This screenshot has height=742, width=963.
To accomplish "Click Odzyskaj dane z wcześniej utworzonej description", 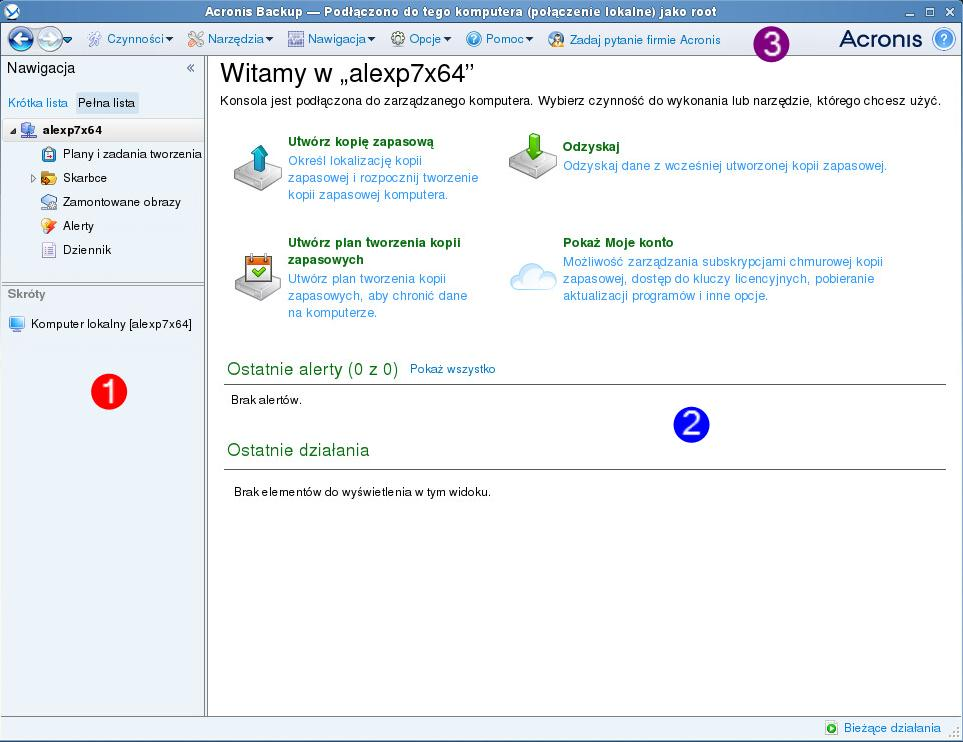I will (725, 166).
